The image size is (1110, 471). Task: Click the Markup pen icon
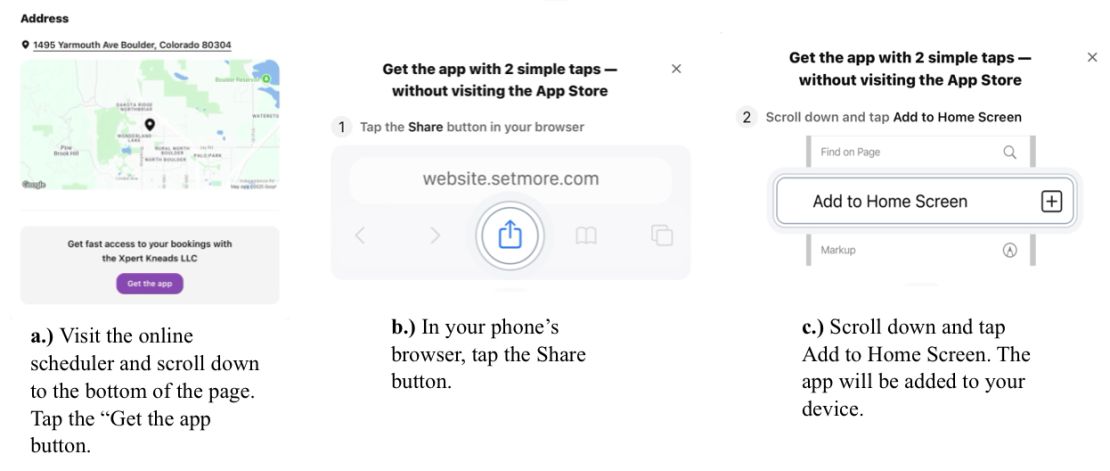pos(1010,250)
